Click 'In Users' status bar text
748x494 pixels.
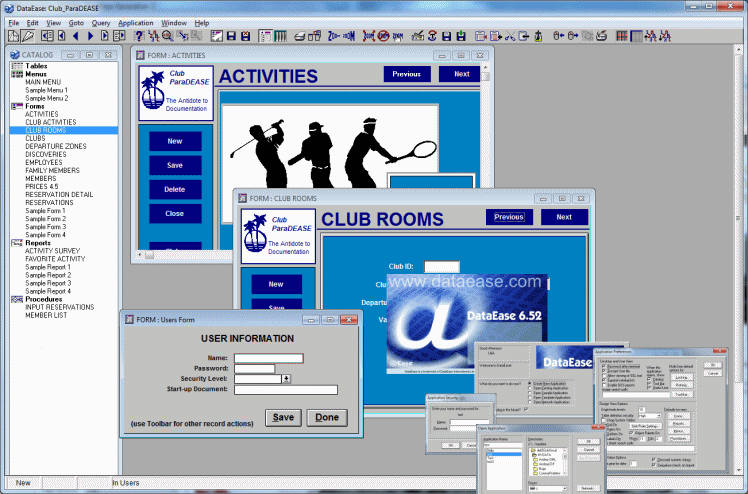tap(125, 483)
